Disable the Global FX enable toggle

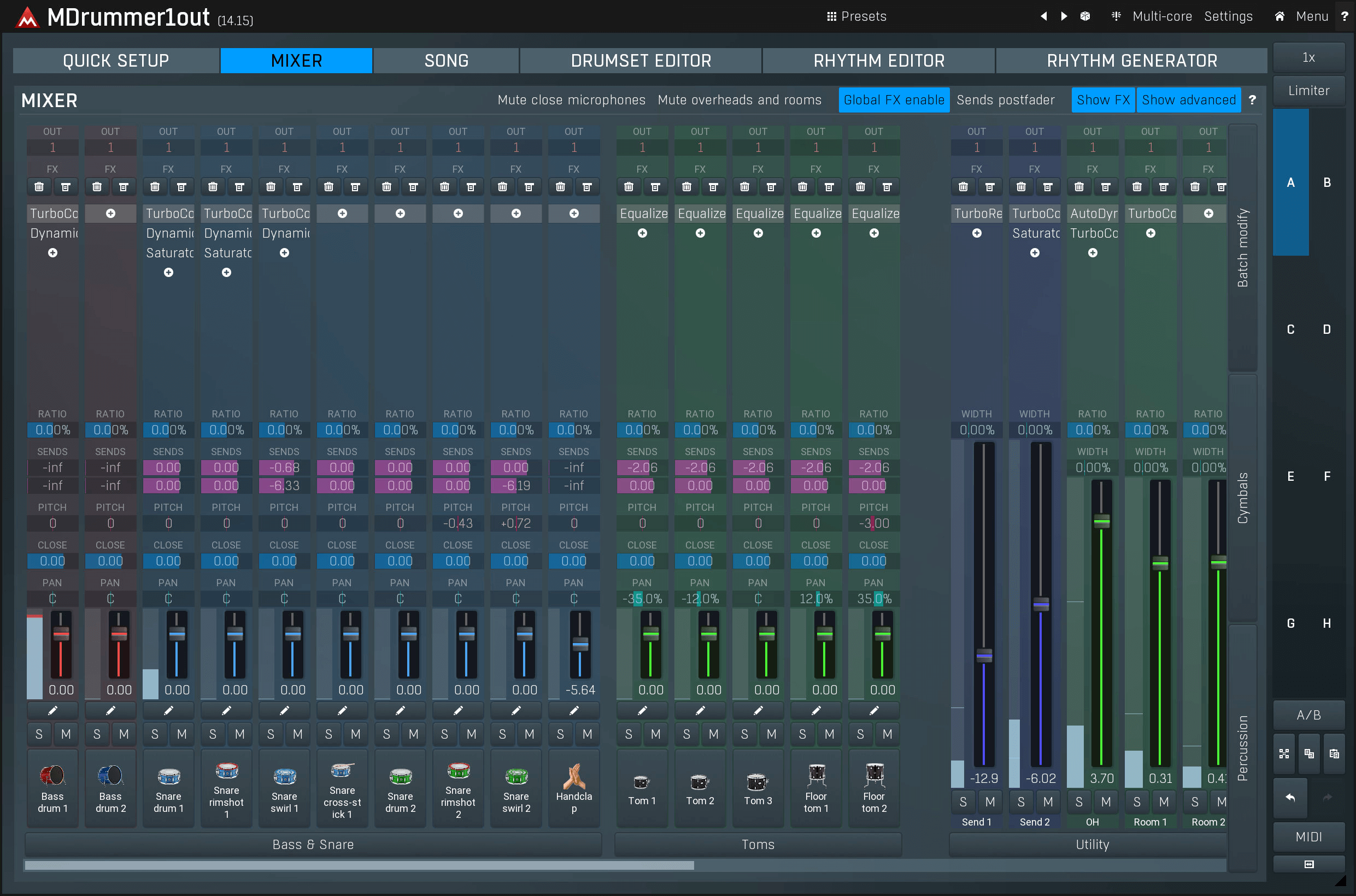tap(894, 100)
